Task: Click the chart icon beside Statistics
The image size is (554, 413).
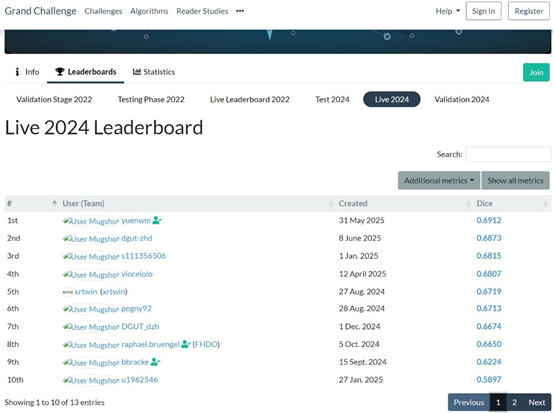Action: (137, 72)
